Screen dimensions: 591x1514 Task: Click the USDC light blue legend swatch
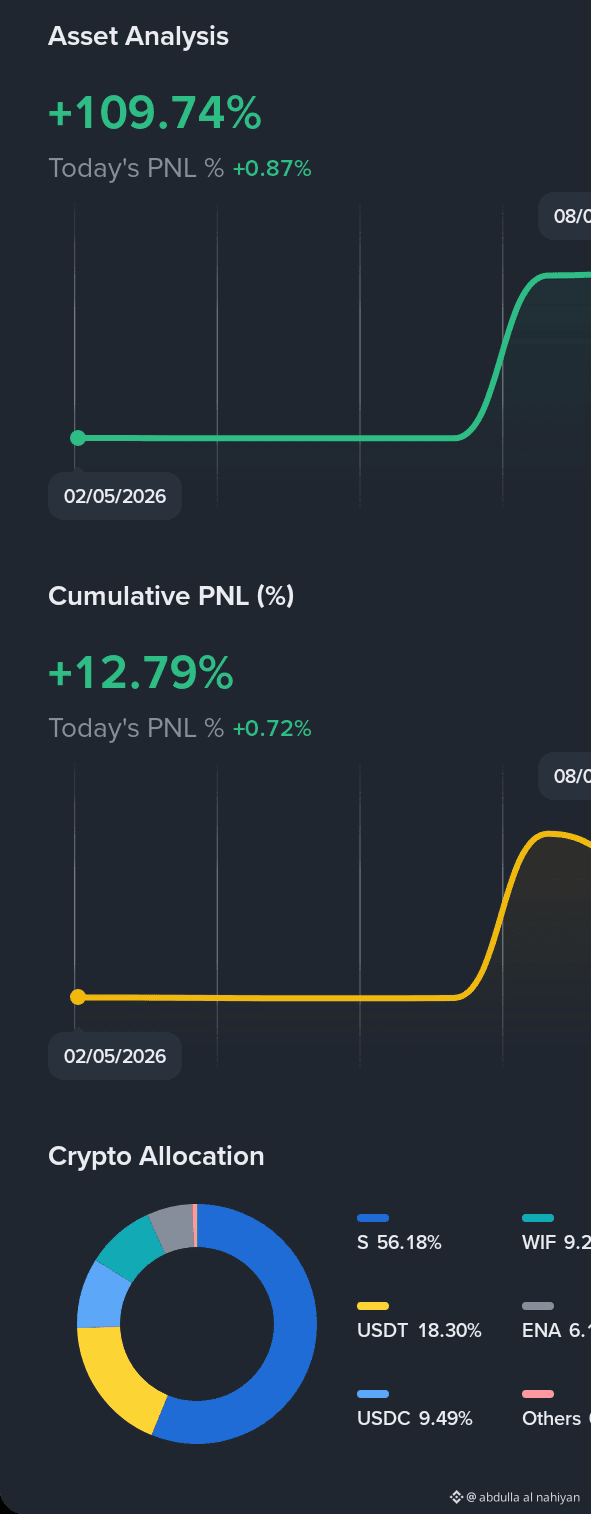point(373,1394)
